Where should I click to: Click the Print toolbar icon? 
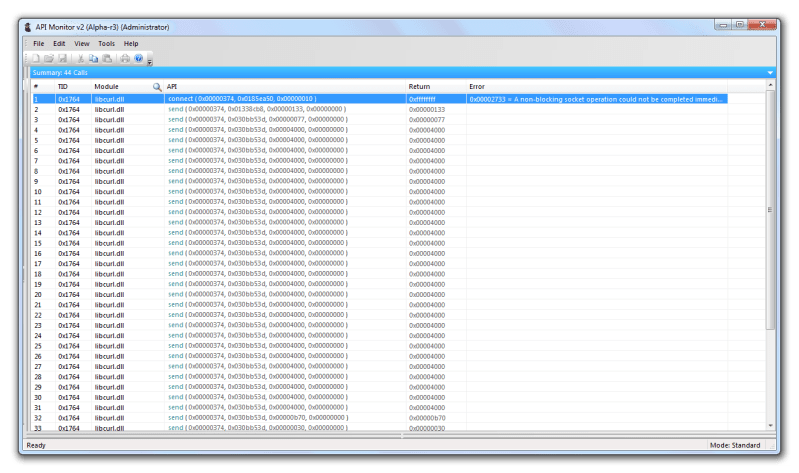[x=125, y=59]
